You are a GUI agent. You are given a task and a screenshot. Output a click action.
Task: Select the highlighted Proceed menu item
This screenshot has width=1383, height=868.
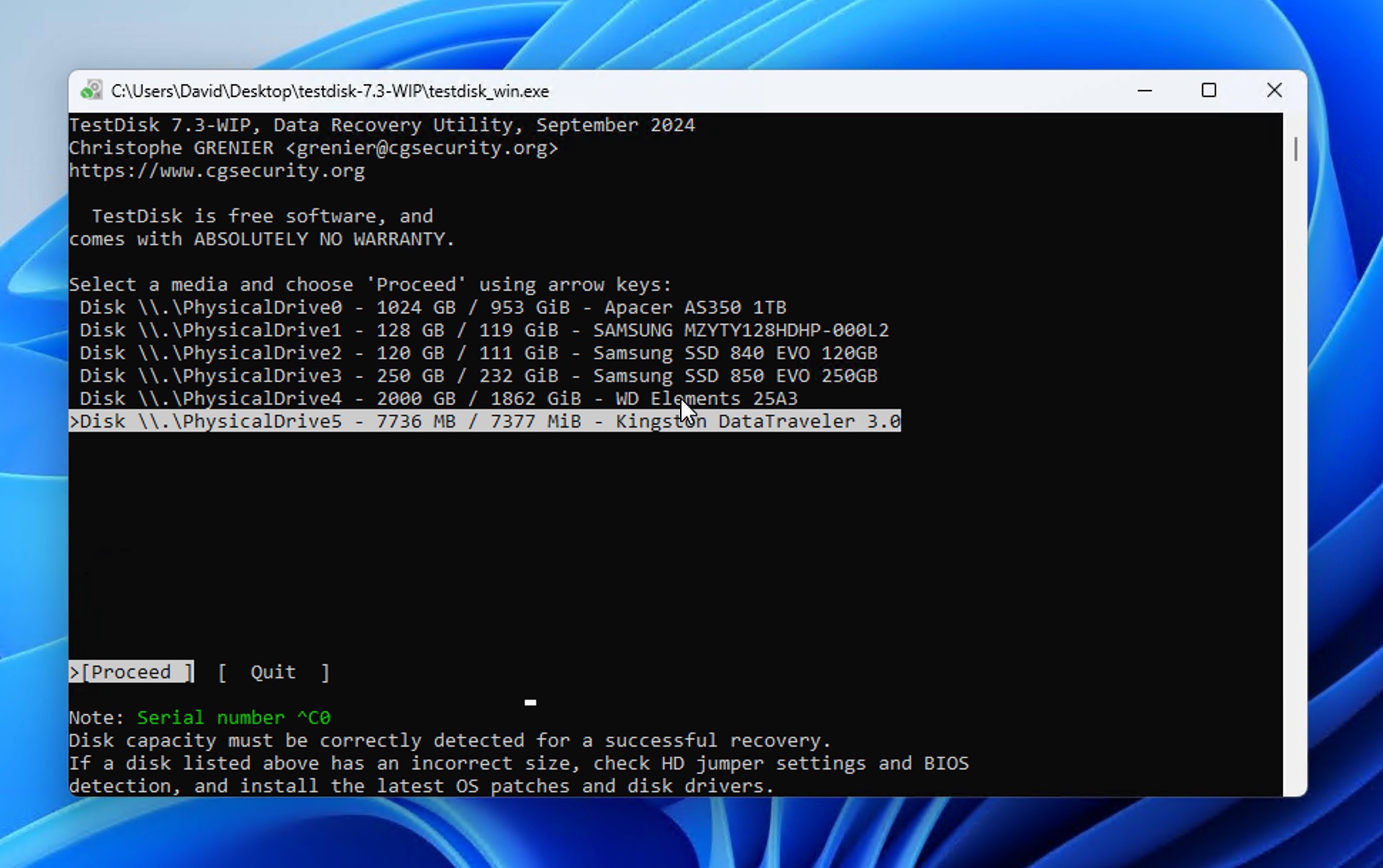click(x=131, y=671)
